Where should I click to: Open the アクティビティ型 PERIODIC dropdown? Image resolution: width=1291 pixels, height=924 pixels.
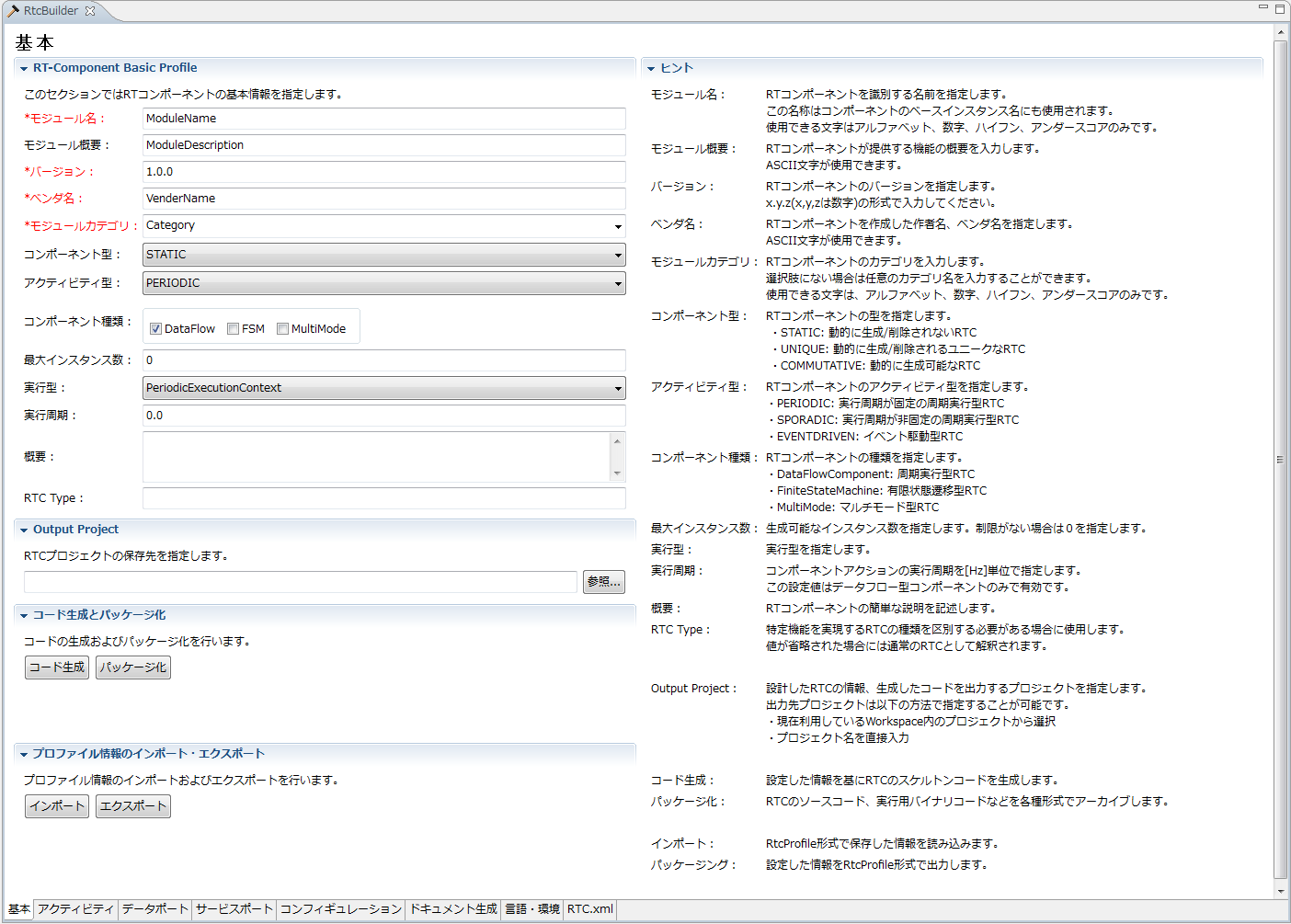[384, 283]
